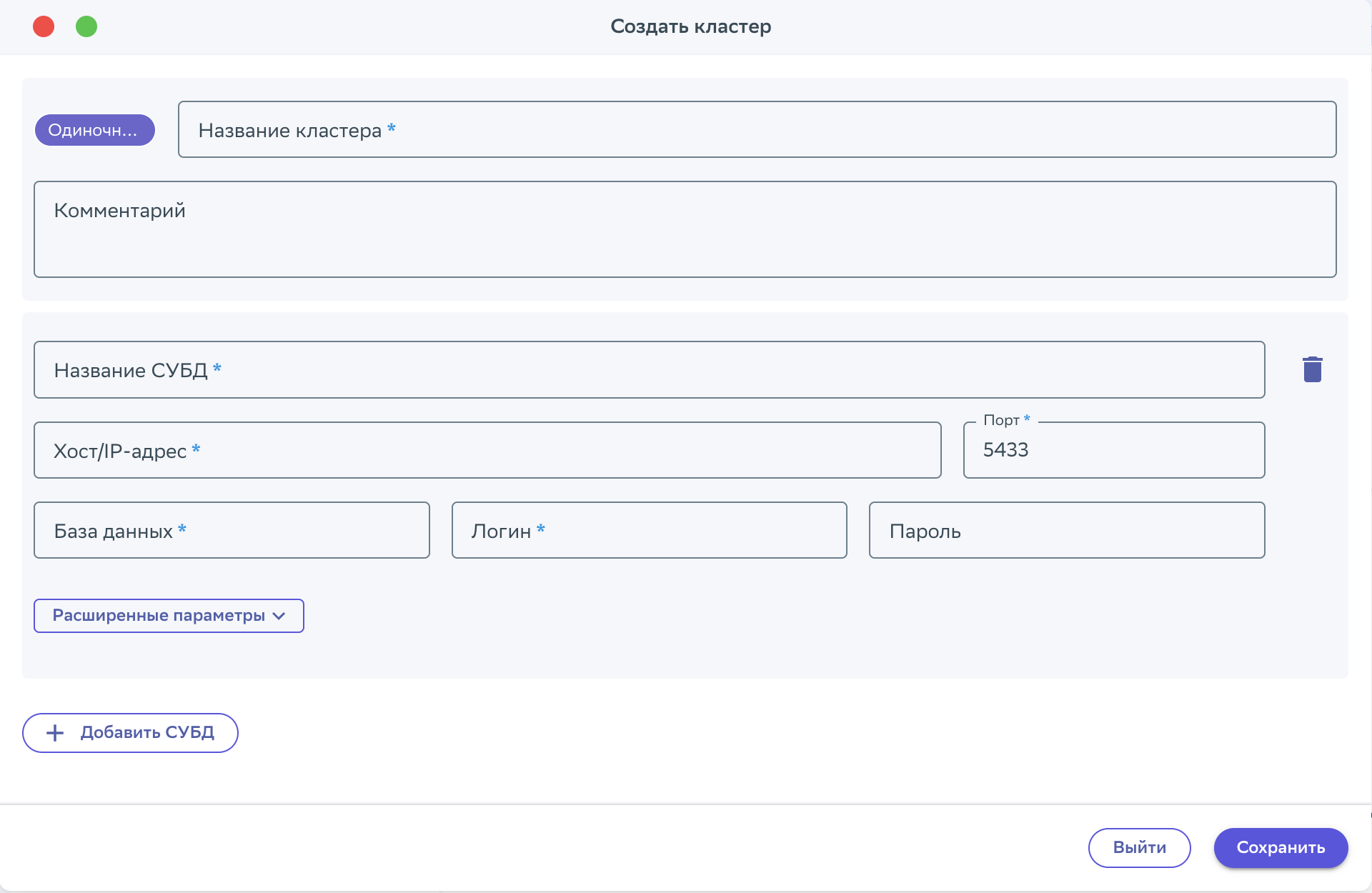Click the red close window button
The image size is (1372, 893).
(x=44, y=26)
